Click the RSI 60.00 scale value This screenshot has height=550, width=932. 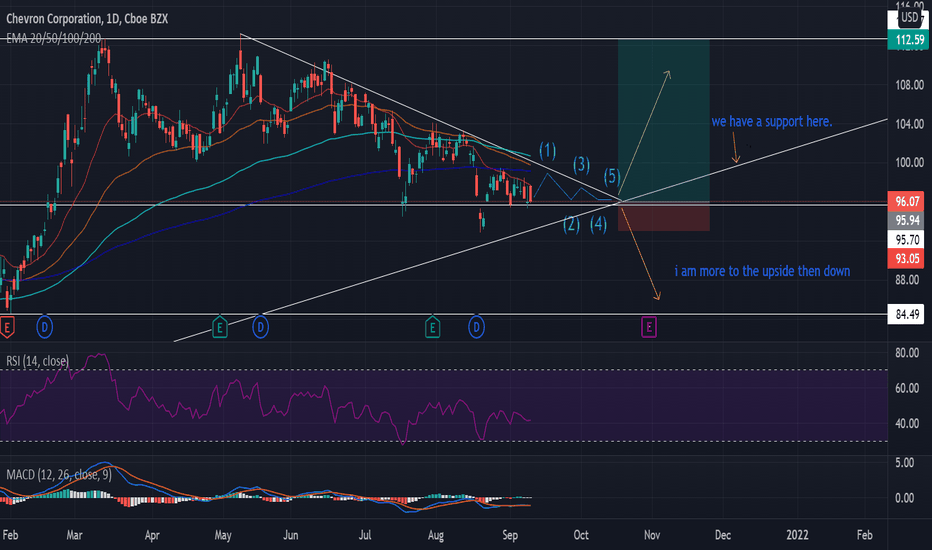[x=907, y=388]
